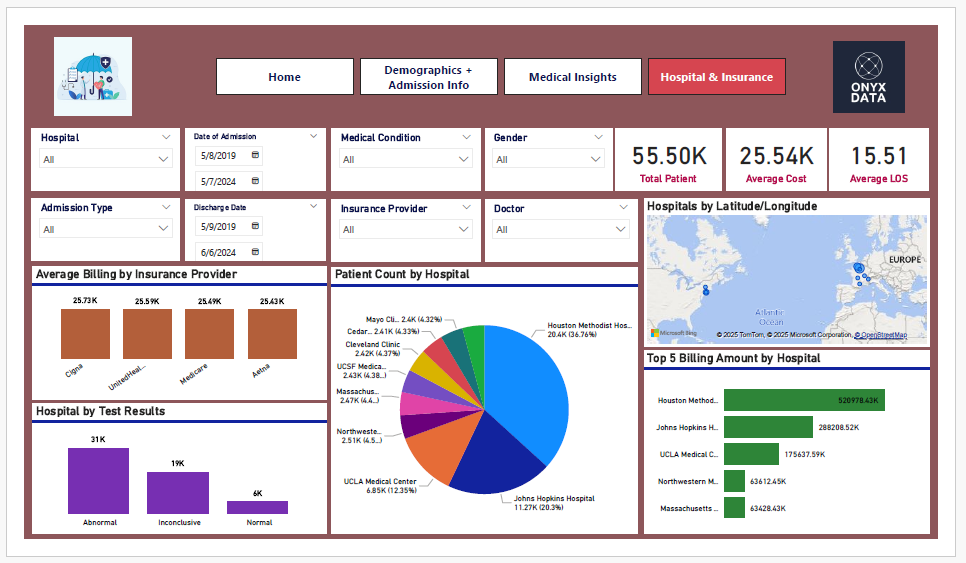Expand the Discharge Date slicer chevron
The width and height of the screenshot is (966, 563).
point(314,206)
